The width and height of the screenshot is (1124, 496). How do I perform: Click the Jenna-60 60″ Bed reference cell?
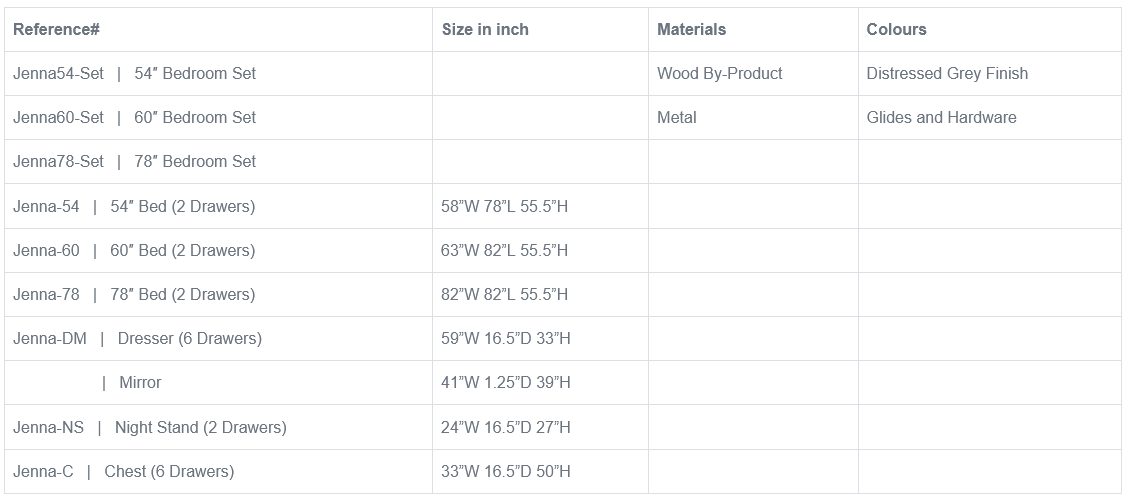[134, 250]
